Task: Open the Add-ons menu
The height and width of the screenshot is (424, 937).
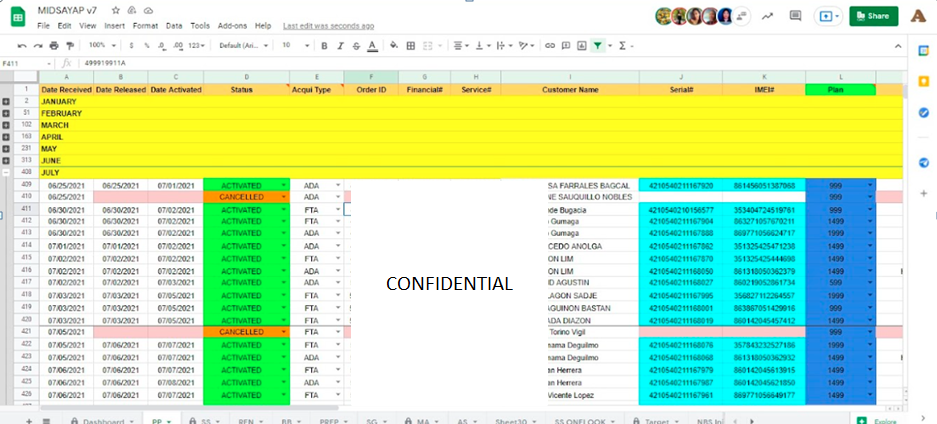Action: pyautogui.click(x=232, y=26)
